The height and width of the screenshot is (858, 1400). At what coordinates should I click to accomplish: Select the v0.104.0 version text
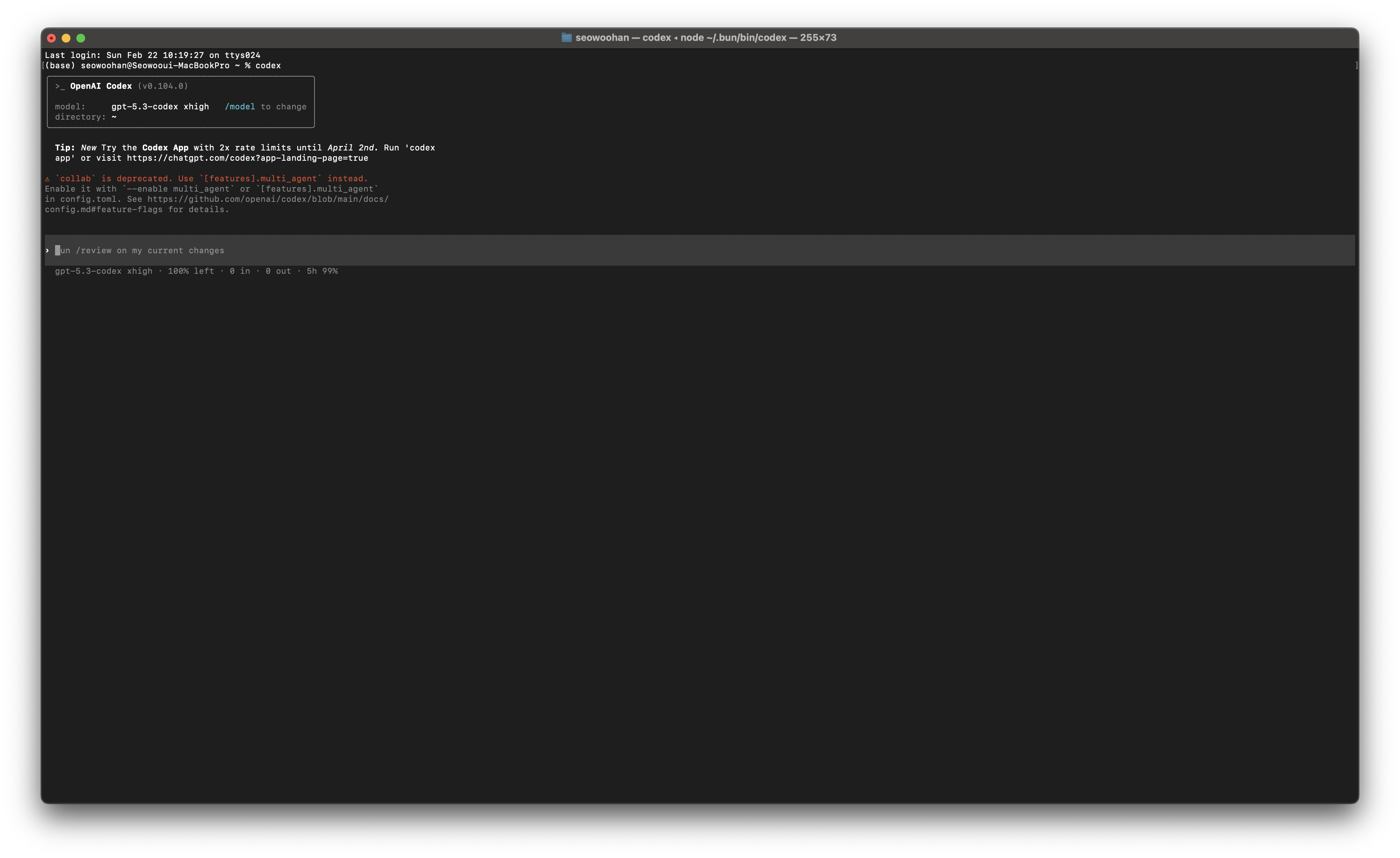pos(164,86)
